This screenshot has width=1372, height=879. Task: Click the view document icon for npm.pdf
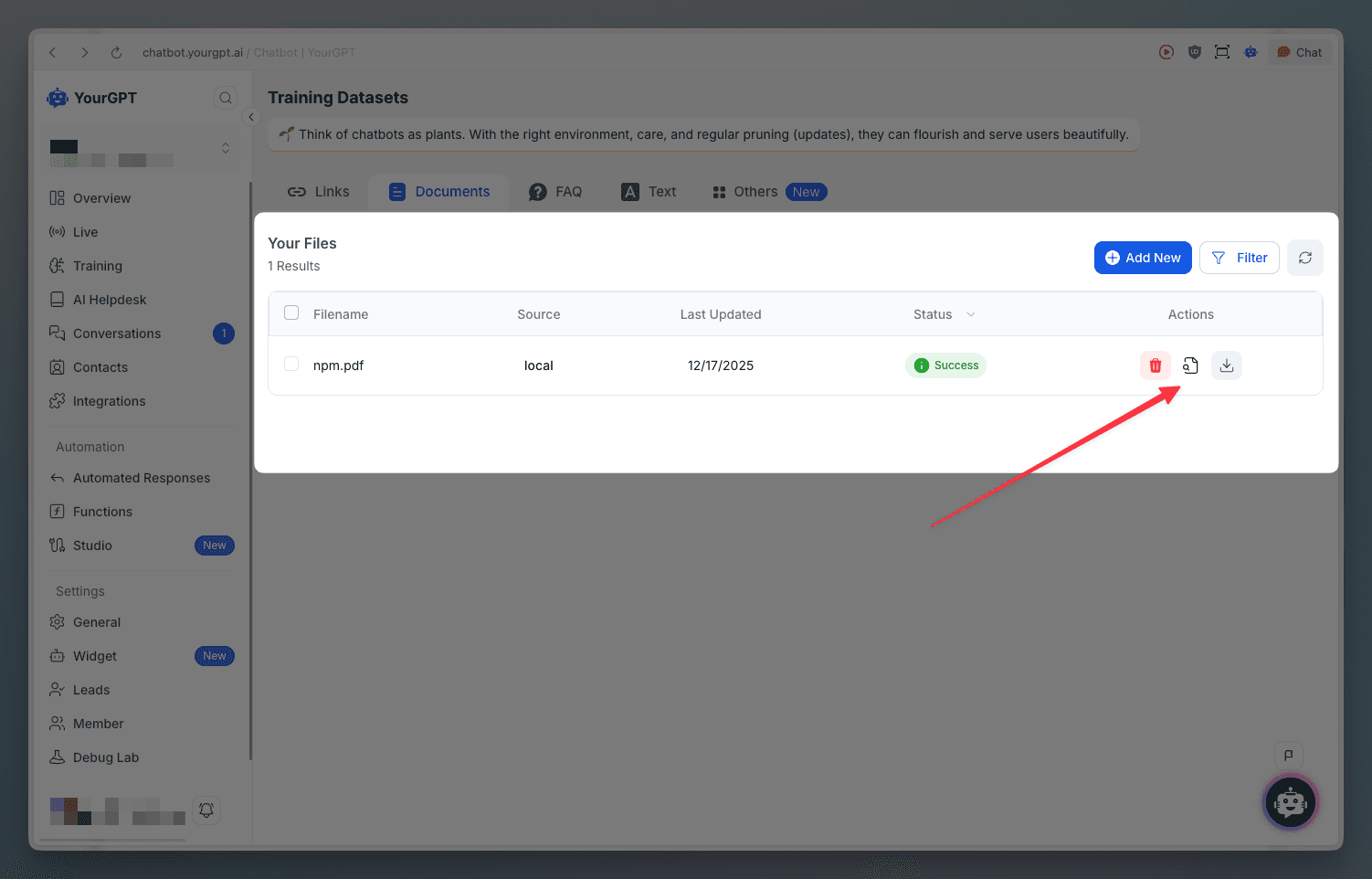pos(1190,365)
